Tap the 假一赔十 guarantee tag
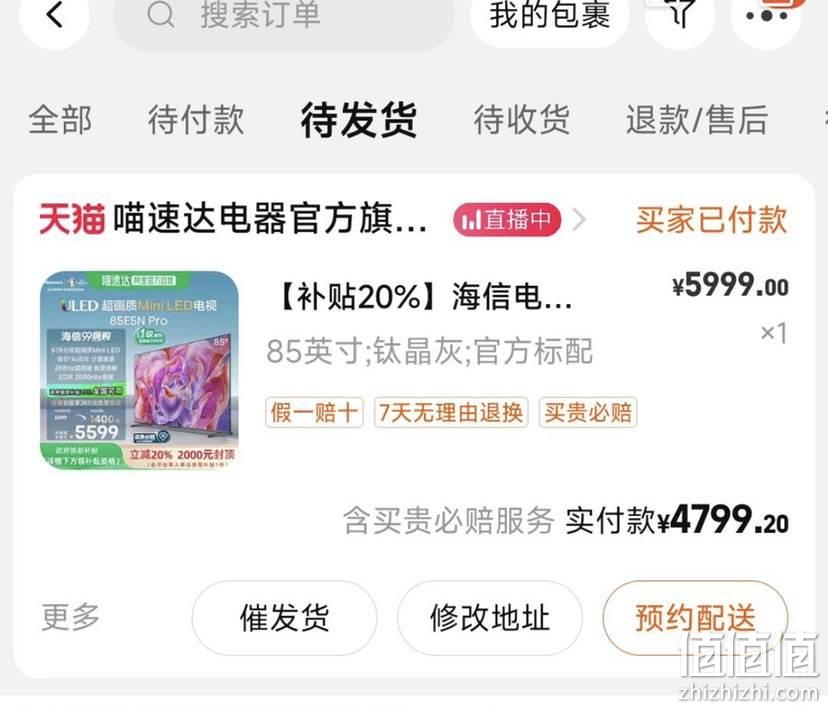The width and height of the screenshot is (828, 710). [x=314, y=412]
